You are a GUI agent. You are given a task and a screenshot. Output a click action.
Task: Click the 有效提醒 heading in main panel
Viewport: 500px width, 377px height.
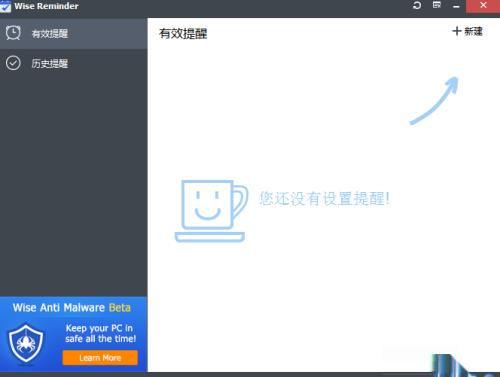coord(183,34)
